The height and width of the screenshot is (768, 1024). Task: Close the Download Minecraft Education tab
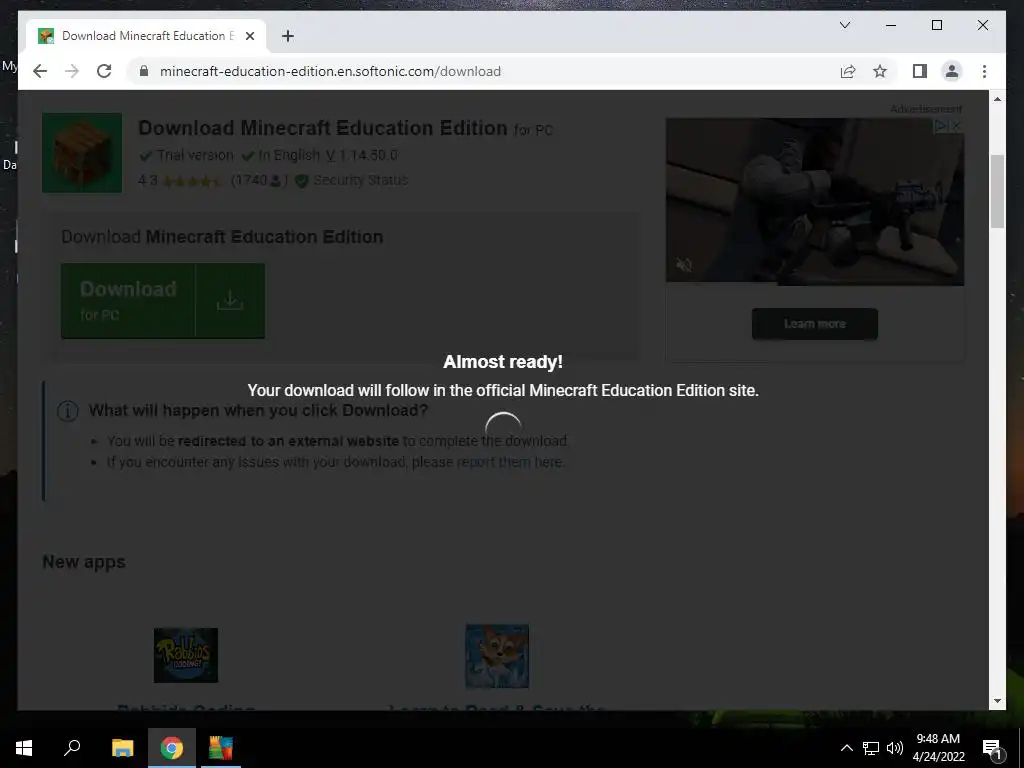(249, 36)
